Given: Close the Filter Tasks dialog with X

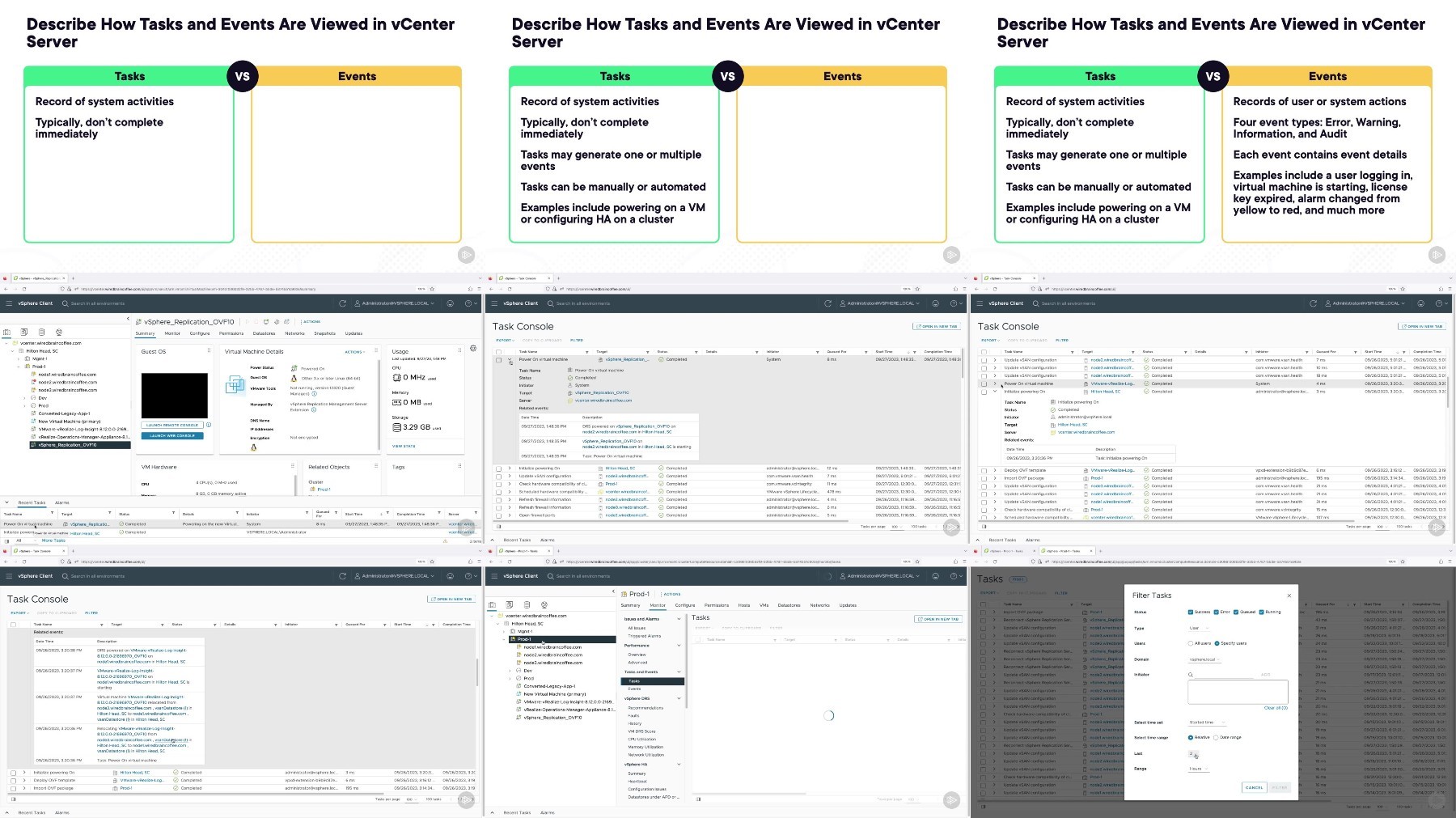Looking at the screenshot, I should (1289, 595).
